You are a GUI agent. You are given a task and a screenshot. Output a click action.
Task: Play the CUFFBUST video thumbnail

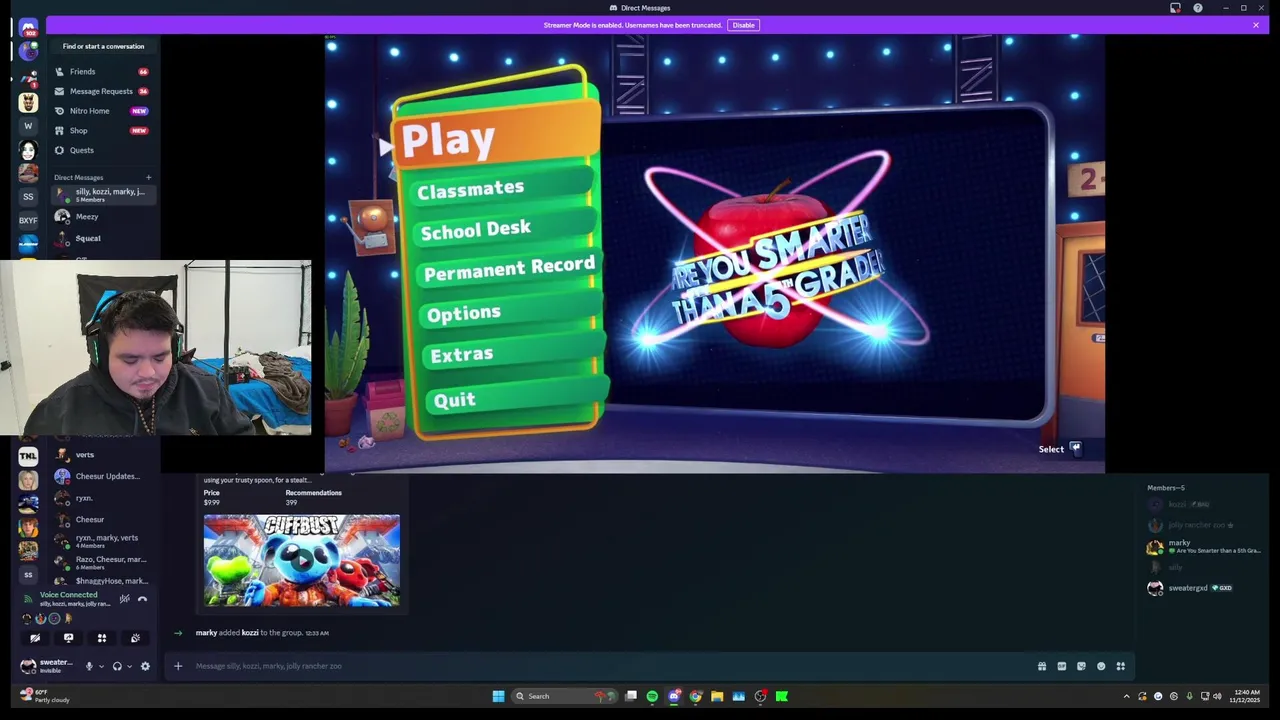point(301,560)
